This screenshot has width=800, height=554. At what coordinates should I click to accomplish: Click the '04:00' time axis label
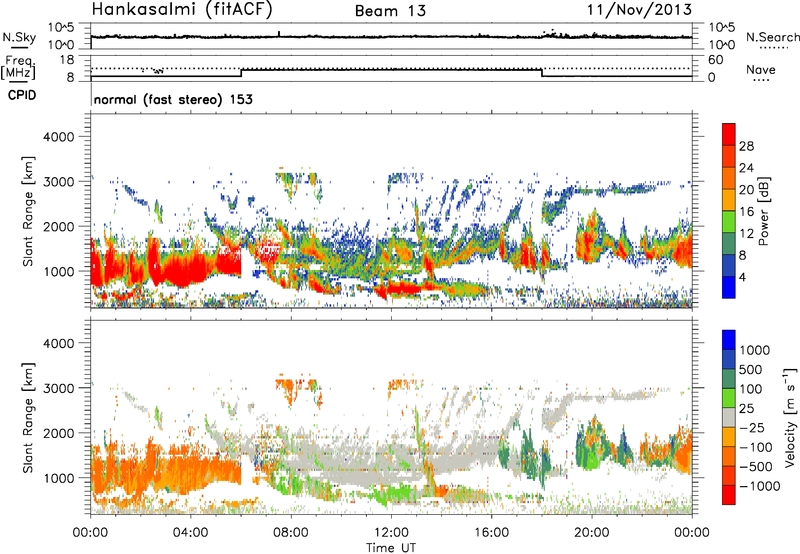[x=191, y=533]
